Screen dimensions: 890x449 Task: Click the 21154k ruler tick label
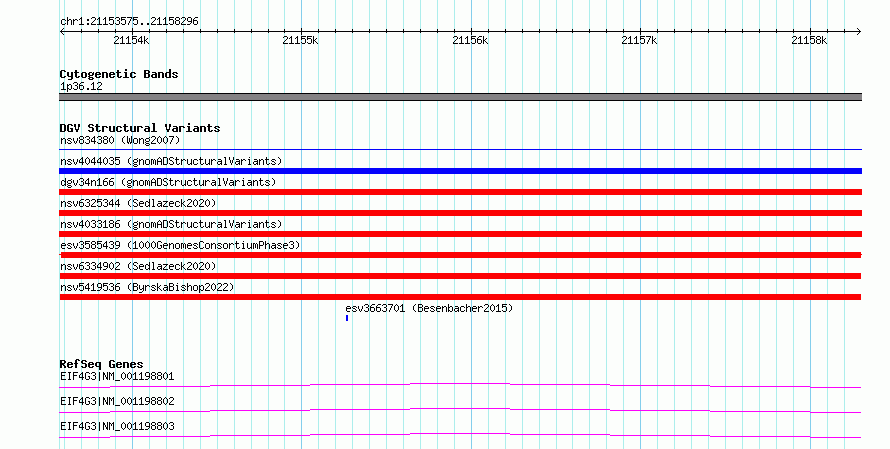click(131, 40)
